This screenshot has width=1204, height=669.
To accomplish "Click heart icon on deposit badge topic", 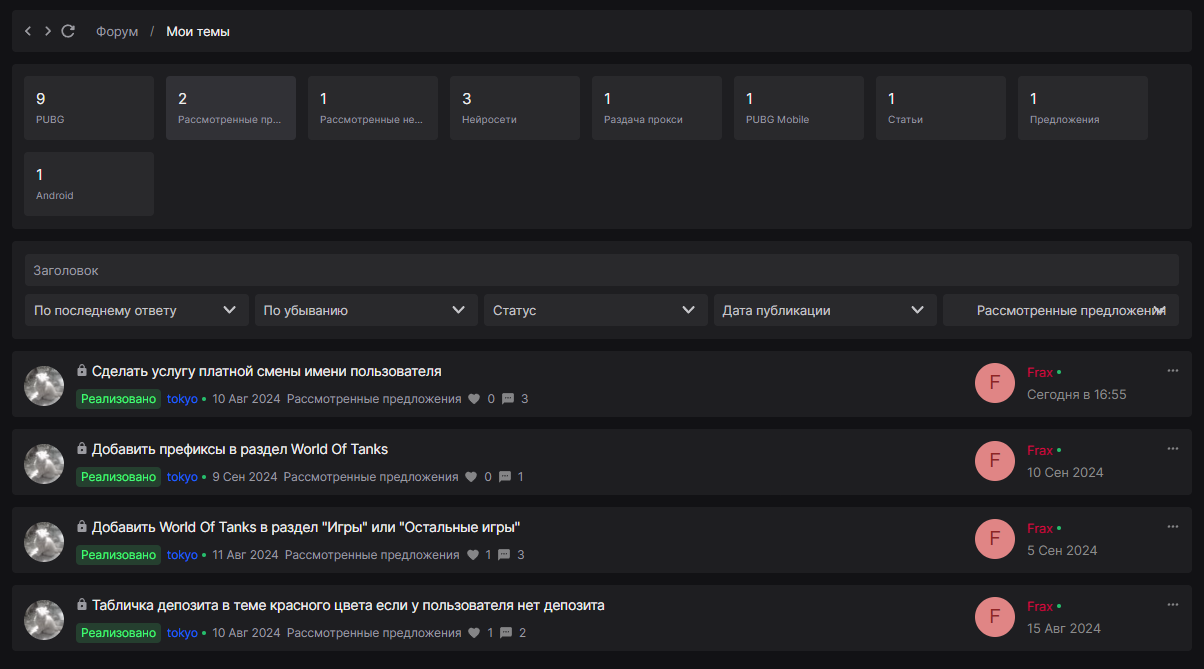I will click(474, 633).
